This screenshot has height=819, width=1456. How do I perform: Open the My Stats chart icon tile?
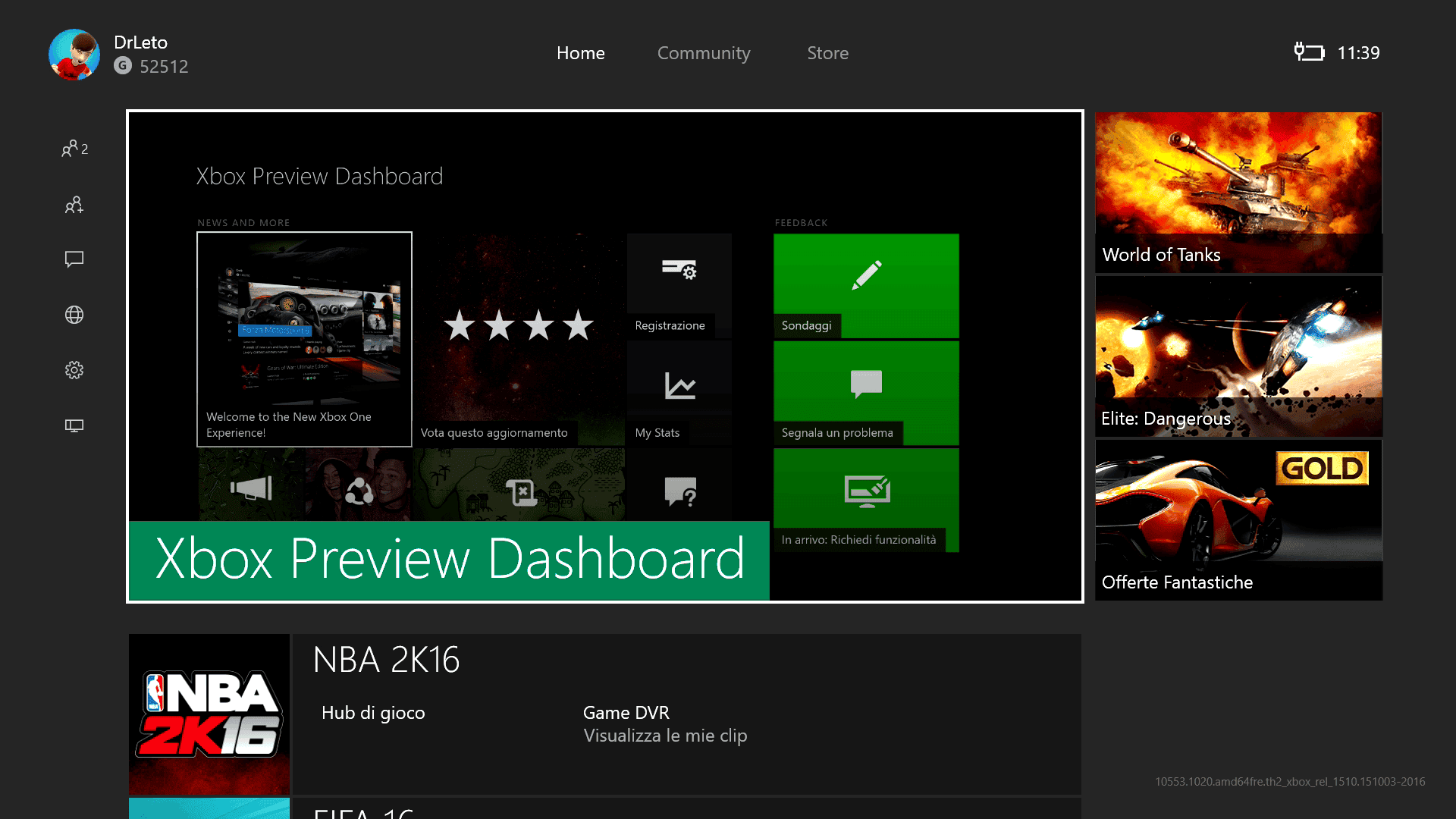(679, 393)
